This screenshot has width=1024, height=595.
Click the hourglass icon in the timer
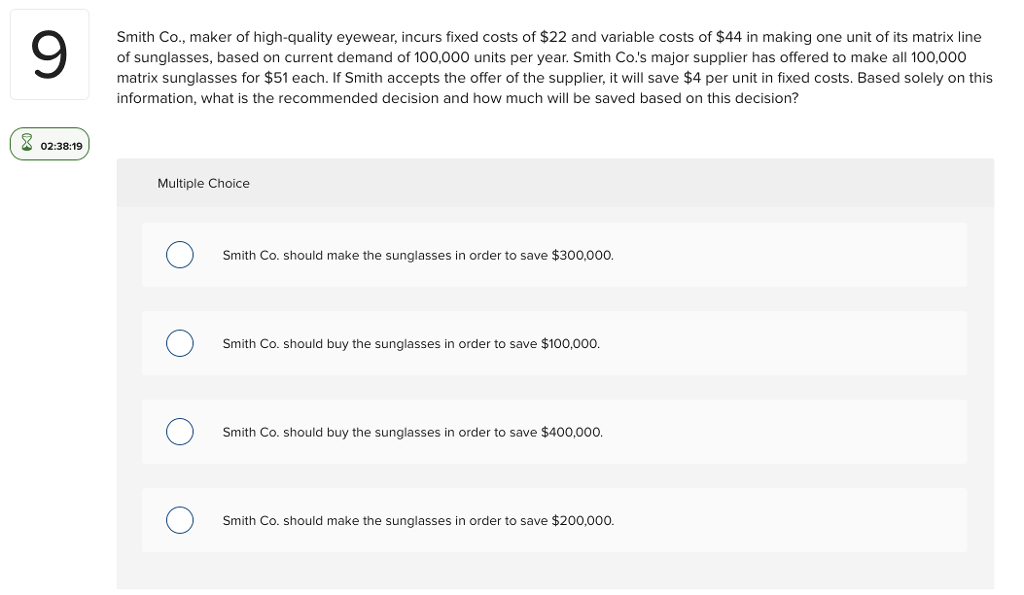[27, 142]
